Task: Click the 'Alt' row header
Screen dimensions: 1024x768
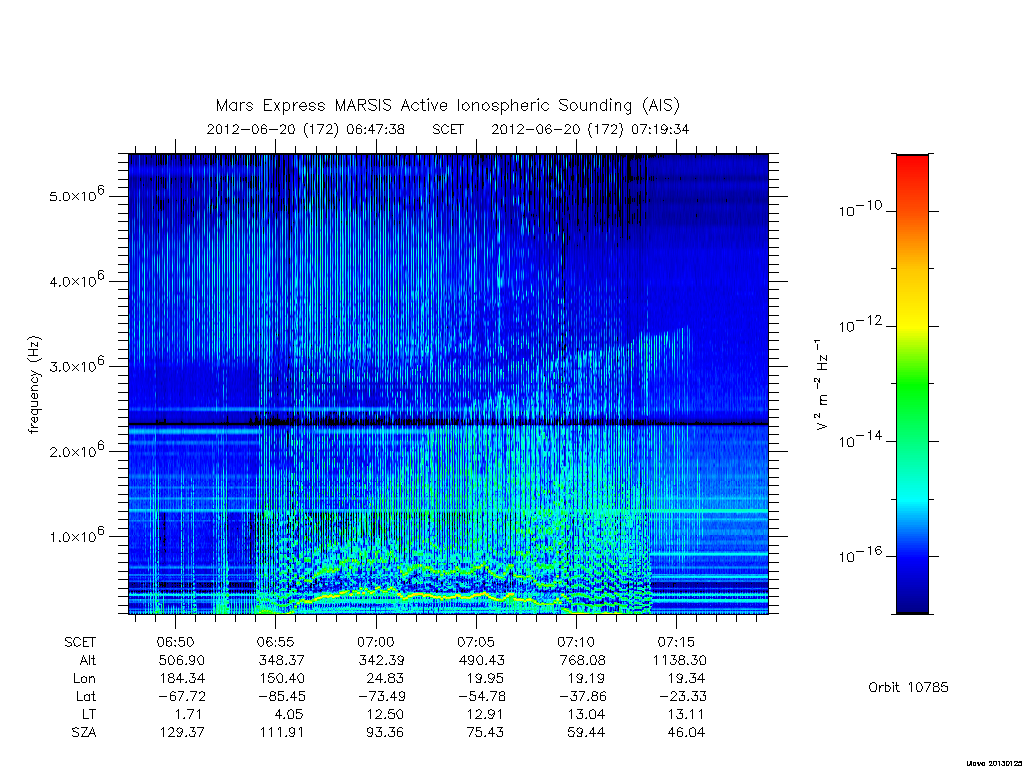Action: 87,660
